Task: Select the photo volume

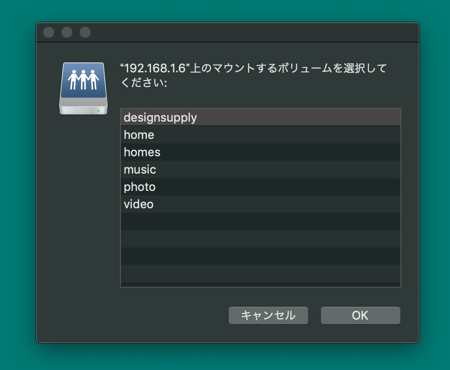Action: pos(260,187)
